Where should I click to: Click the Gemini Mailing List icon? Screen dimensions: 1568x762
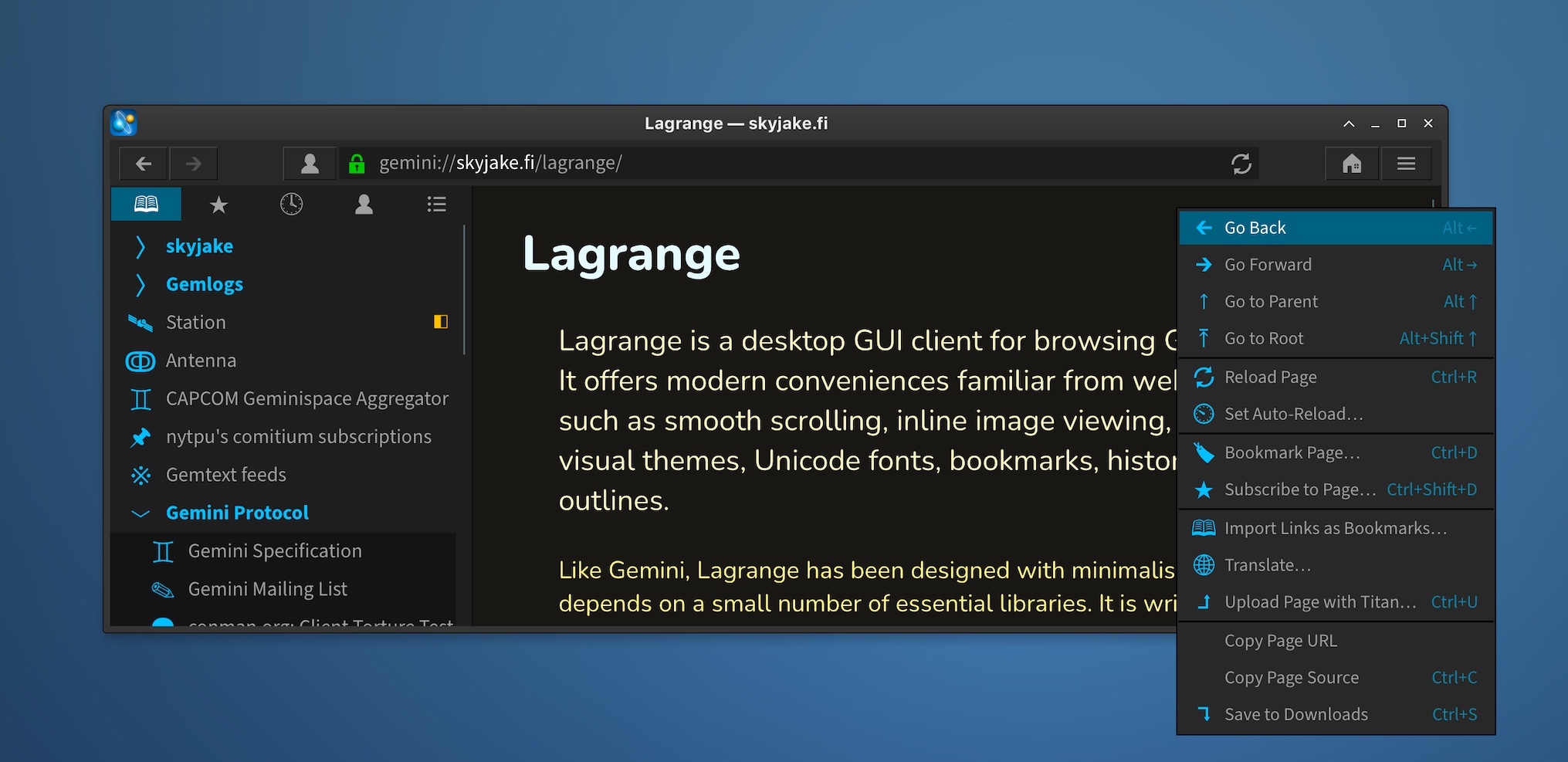163,590
